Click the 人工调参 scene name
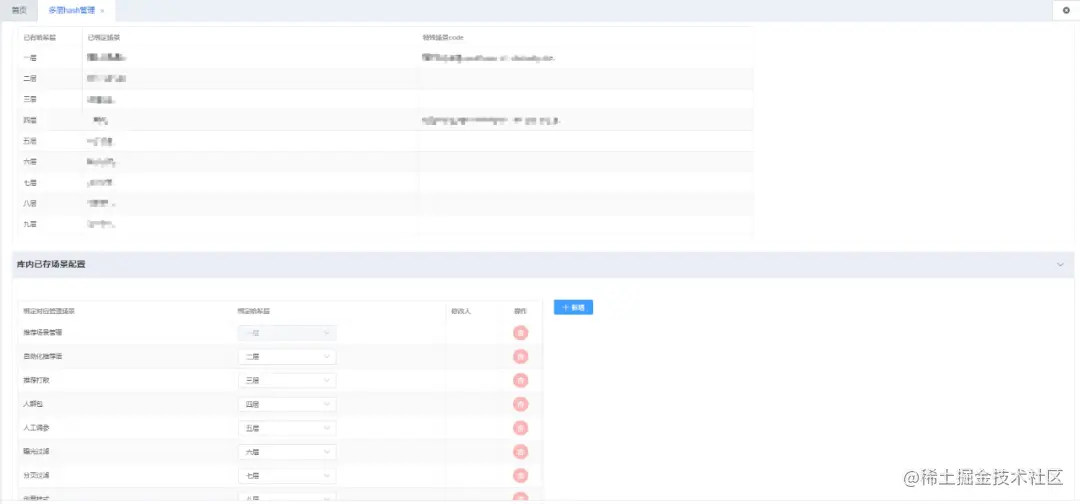Viewport: 1080px width, 504px height. [x=36, y=428]
